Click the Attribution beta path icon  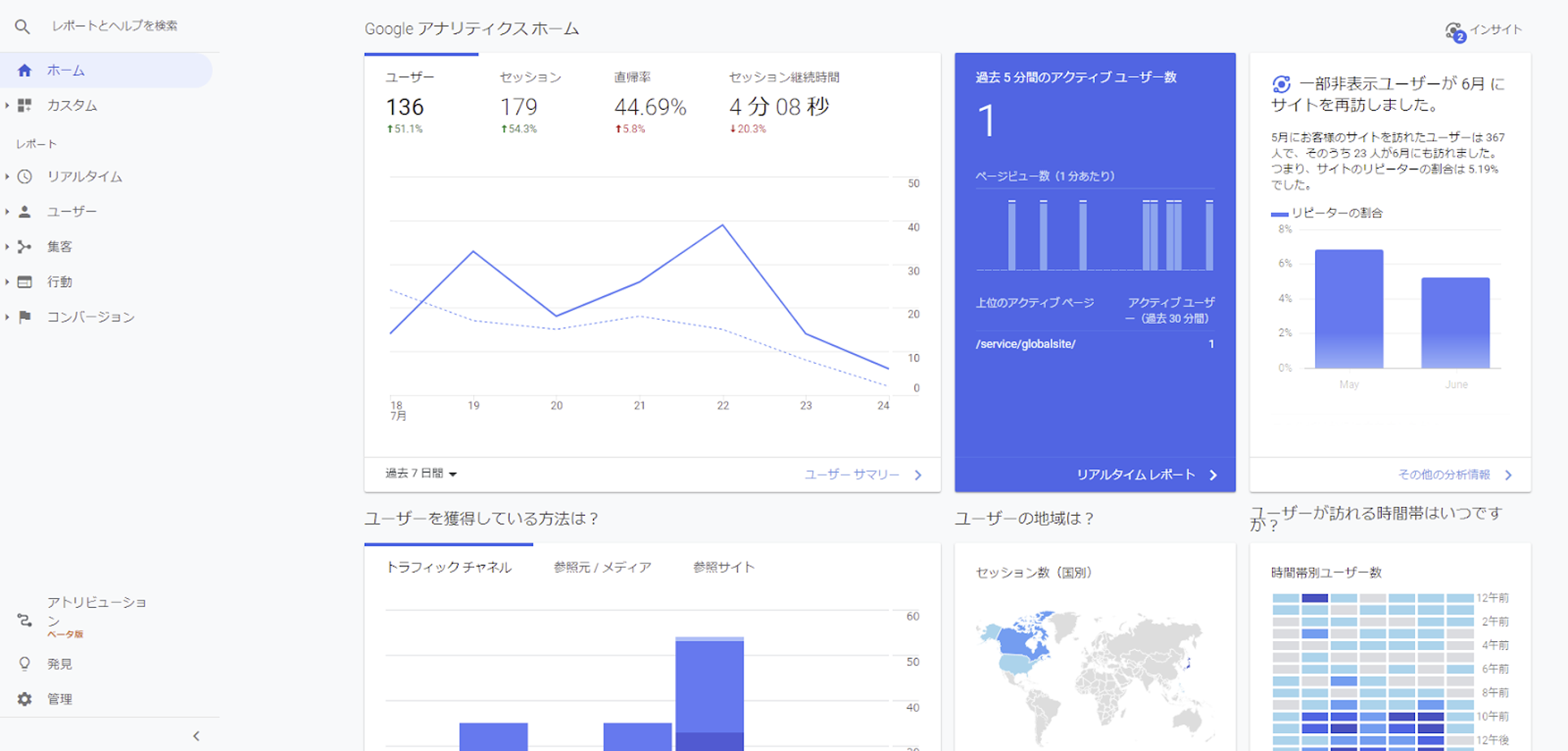[24, 620]
